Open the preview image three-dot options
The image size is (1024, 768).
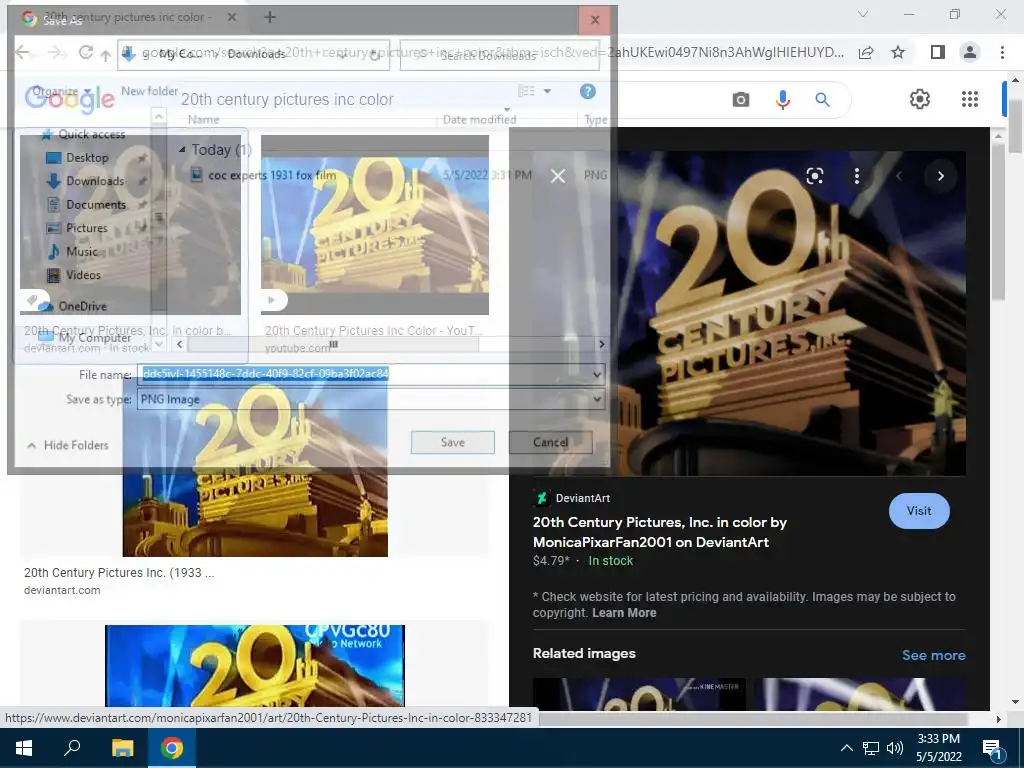pos(856,176)
